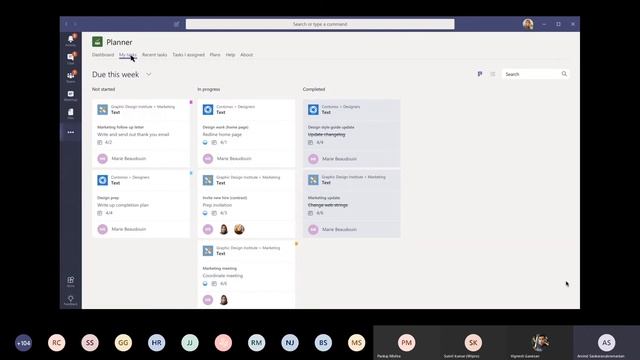This screenshot has height=360, width=640.
Task: Expand the Due this week dropdown chevron
Action: 149,74
